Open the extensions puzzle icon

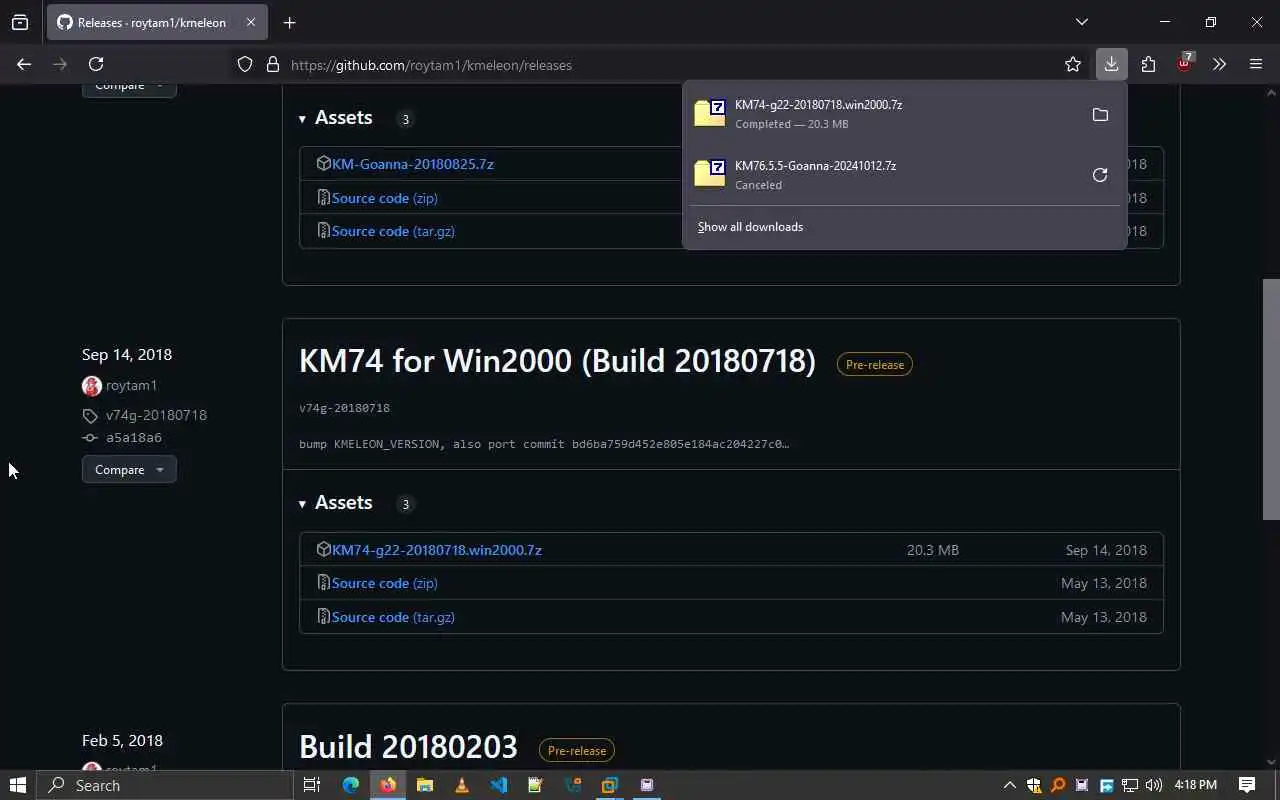[x=1148, y=64]
